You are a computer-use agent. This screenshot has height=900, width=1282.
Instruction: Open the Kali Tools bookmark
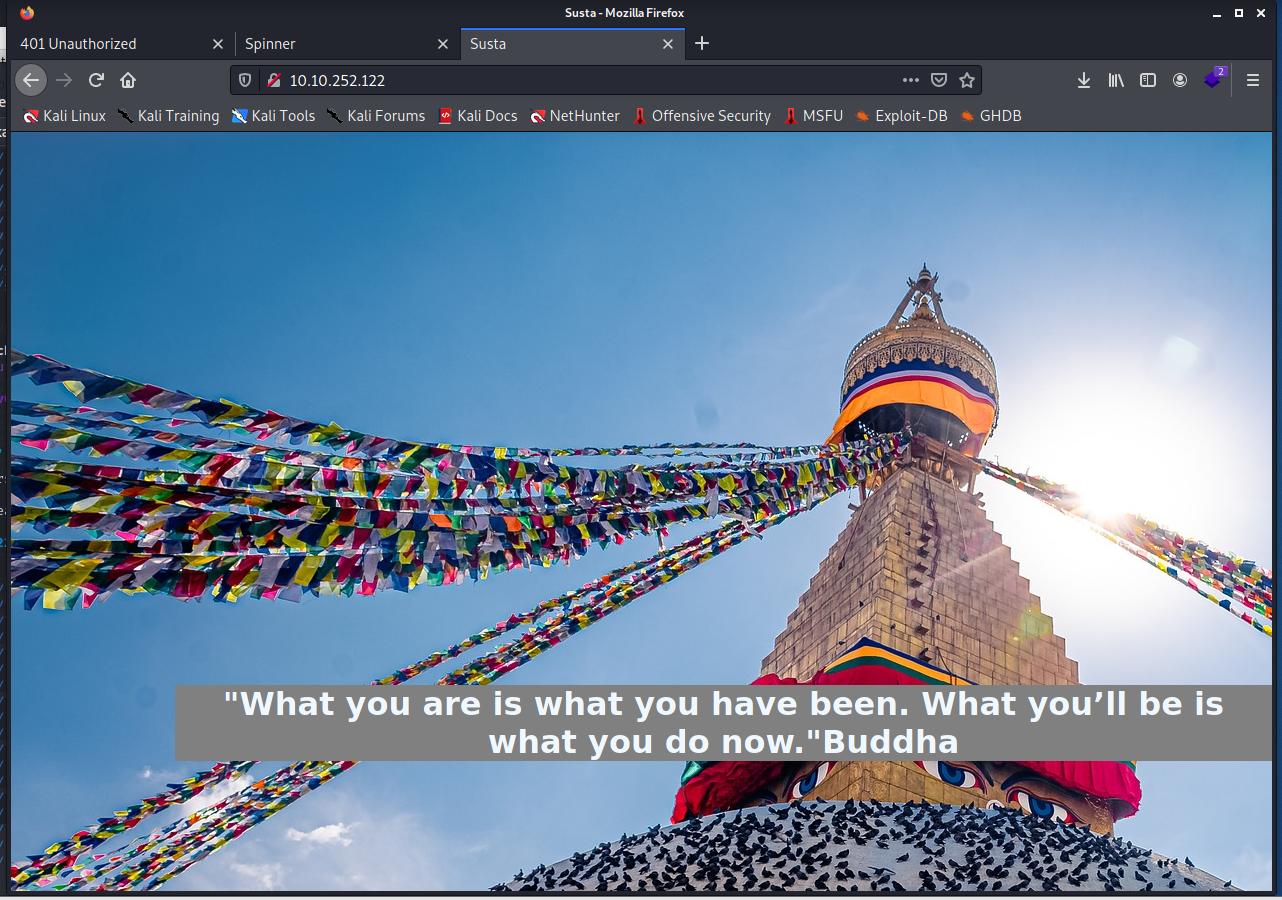(x=273, y=116)
